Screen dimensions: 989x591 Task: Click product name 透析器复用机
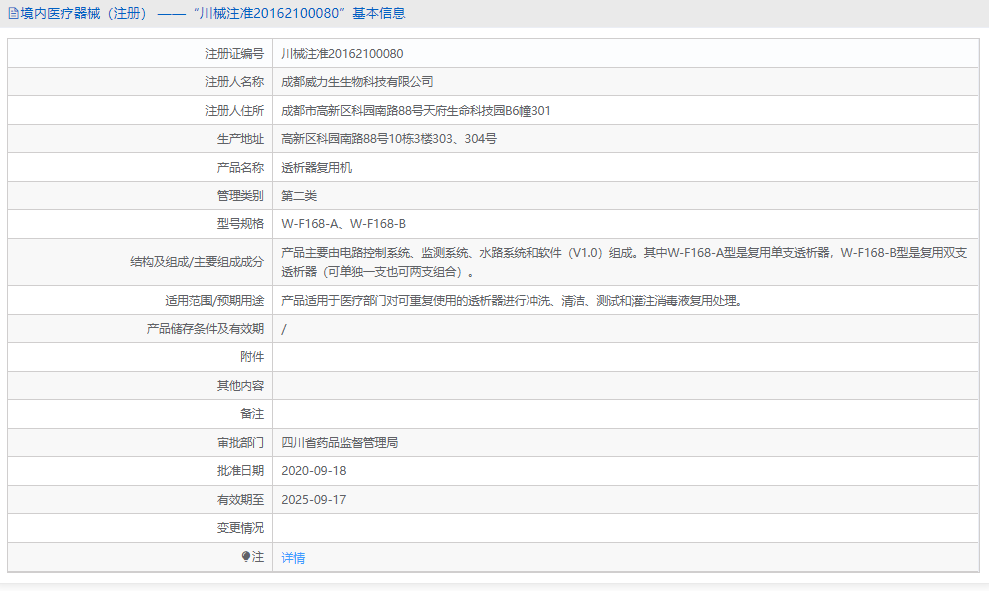[x=317, y=167]
